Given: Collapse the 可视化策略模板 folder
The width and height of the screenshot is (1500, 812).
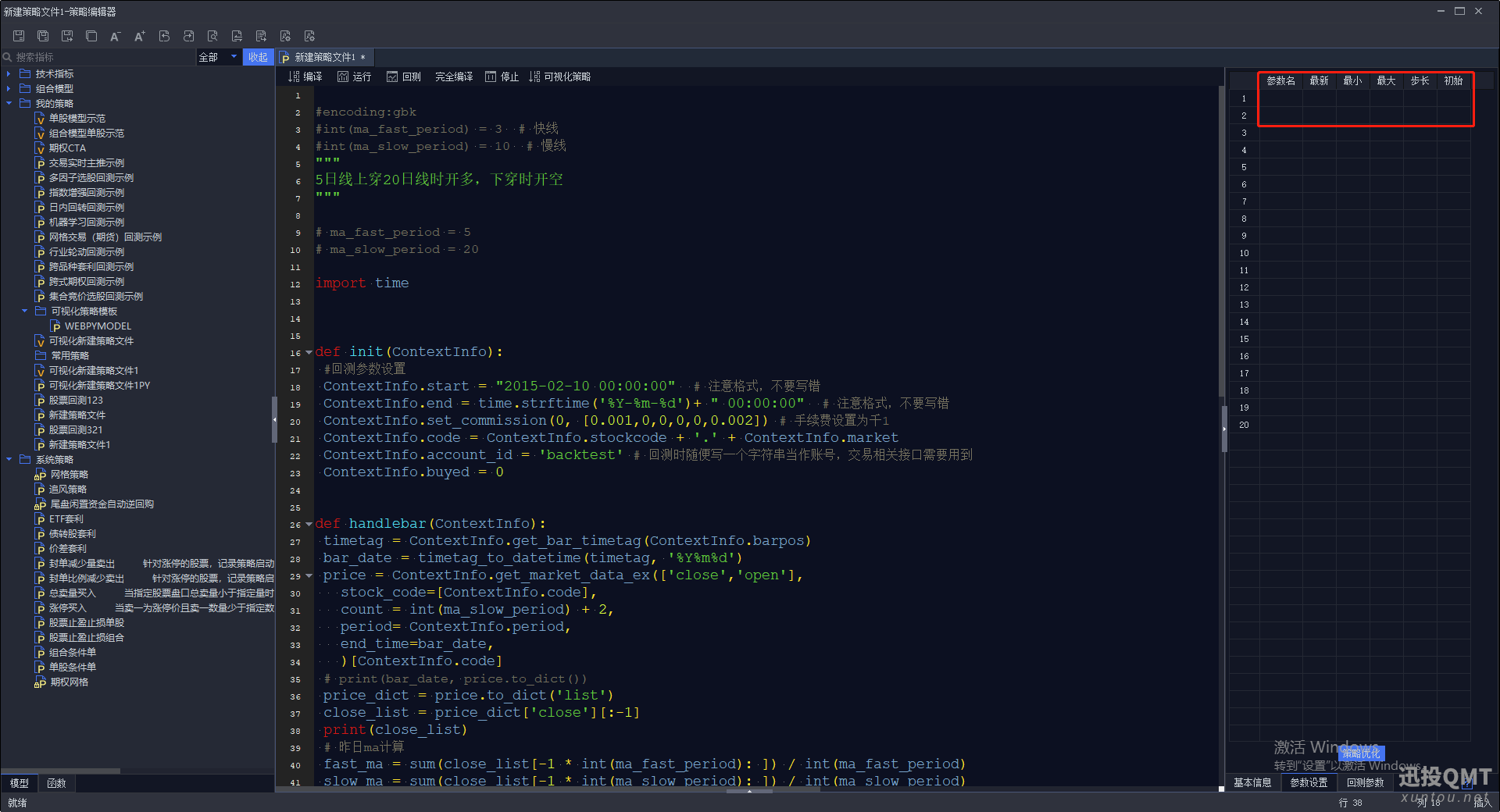Looking at the screenshot, I should coord(24,311).
